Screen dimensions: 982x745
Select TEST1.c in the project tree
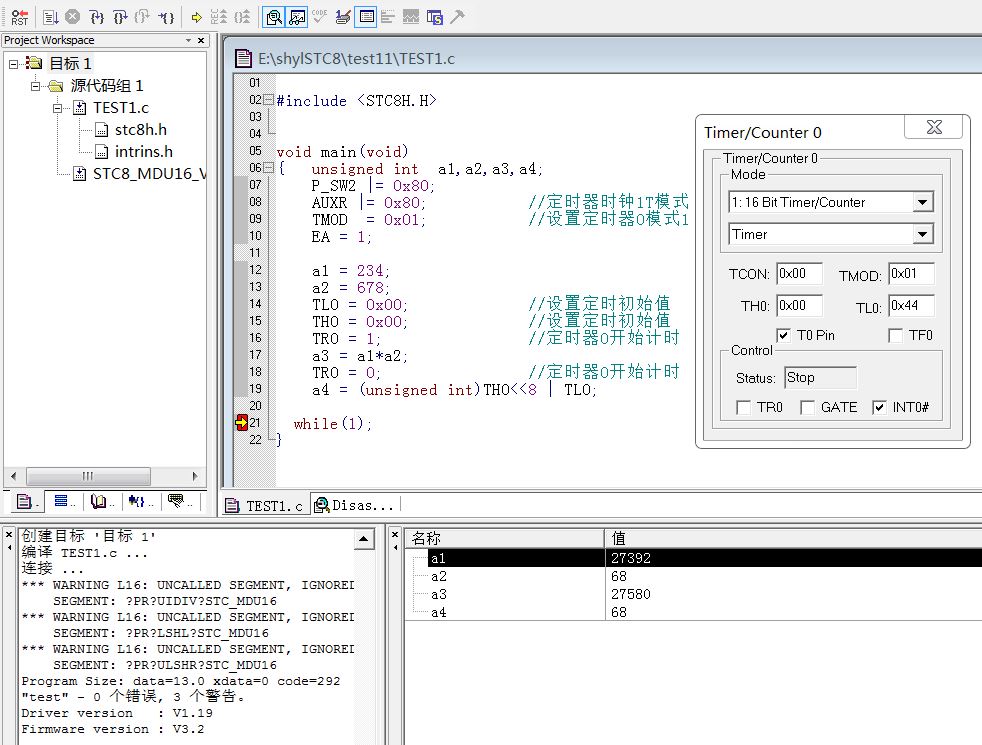[x=120, y=108]
